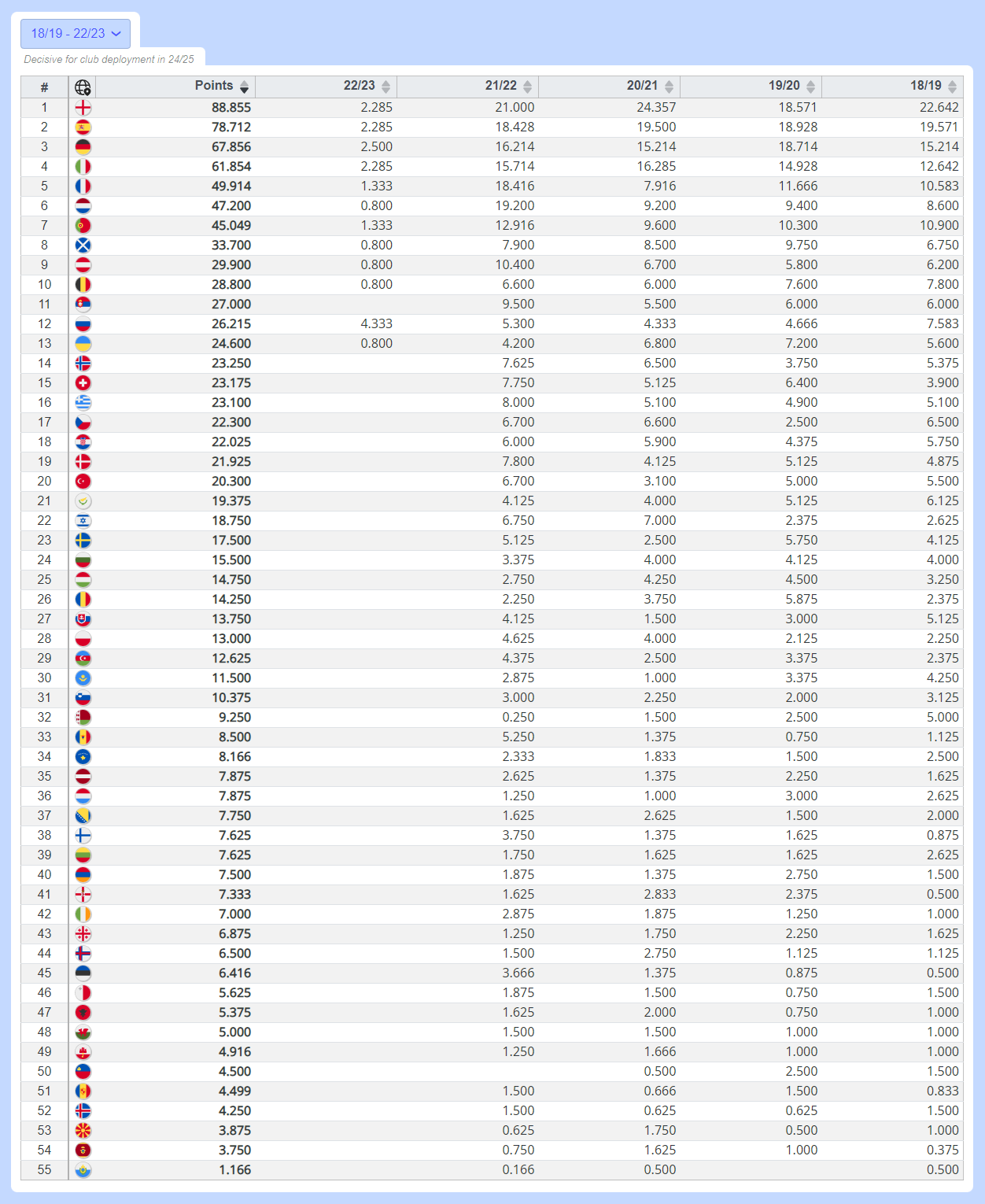
Task: Select the Croatia flag in row 18
Action: (x=83, y=442)
